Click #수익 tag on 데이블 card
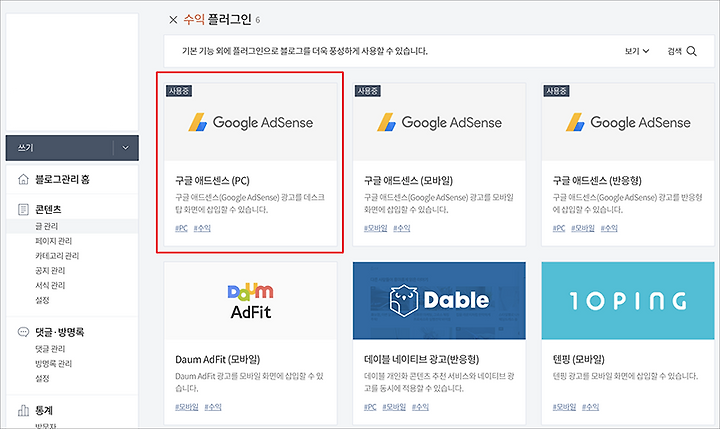Viewport: 720px width, 429px height. click(420, 406)
